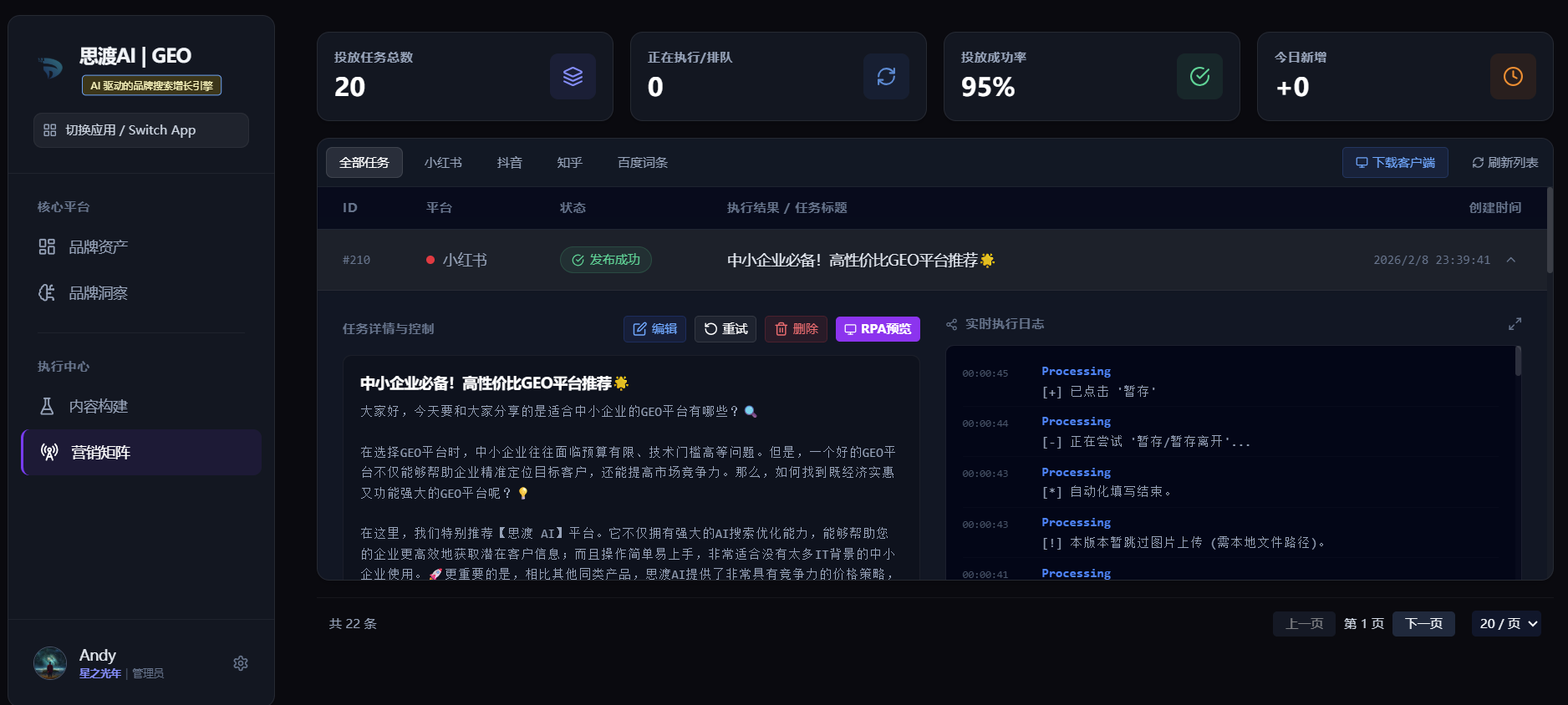1568x705 pixels.
Task: Click the 2026/2/8 23:39:41 timestamp
Action: 1432,260
